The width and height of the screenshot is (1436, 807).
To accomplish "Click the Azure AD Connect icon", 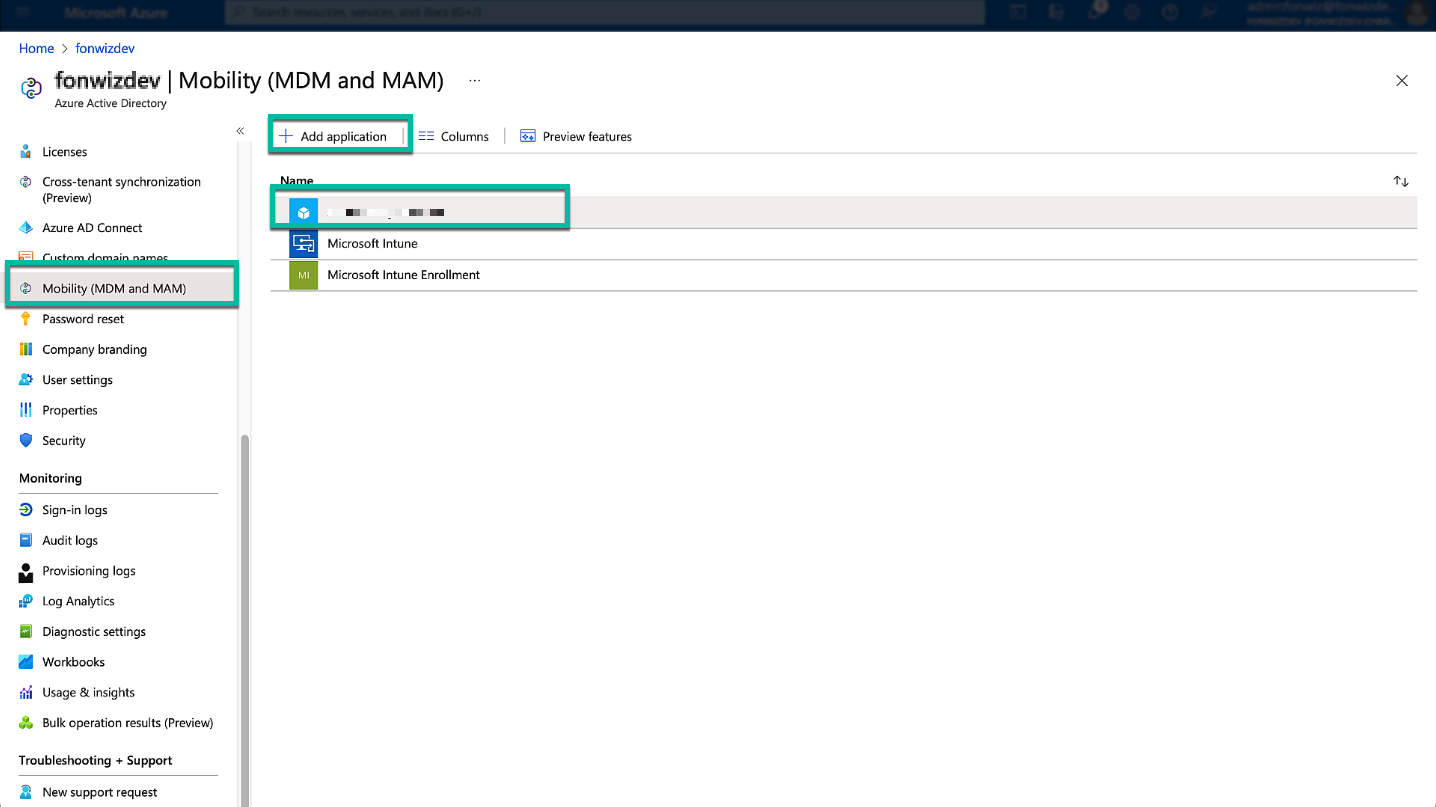I will tap(26, 228).
